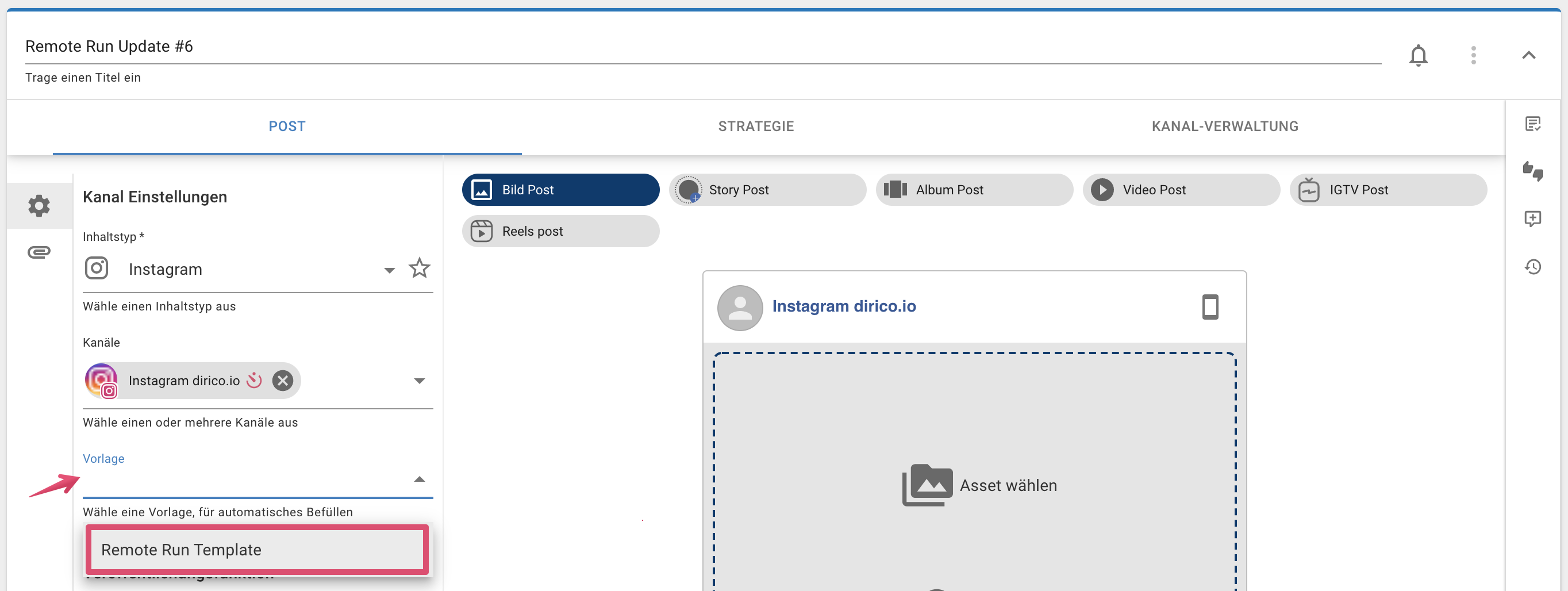
Task: Mark Instagram content type as favorite
Action: click(420, 268)
